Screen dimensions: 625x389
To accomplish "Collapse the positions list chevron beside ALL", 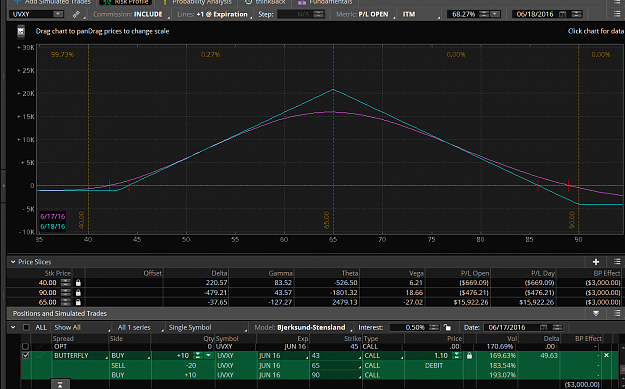I will click(13, 328).
